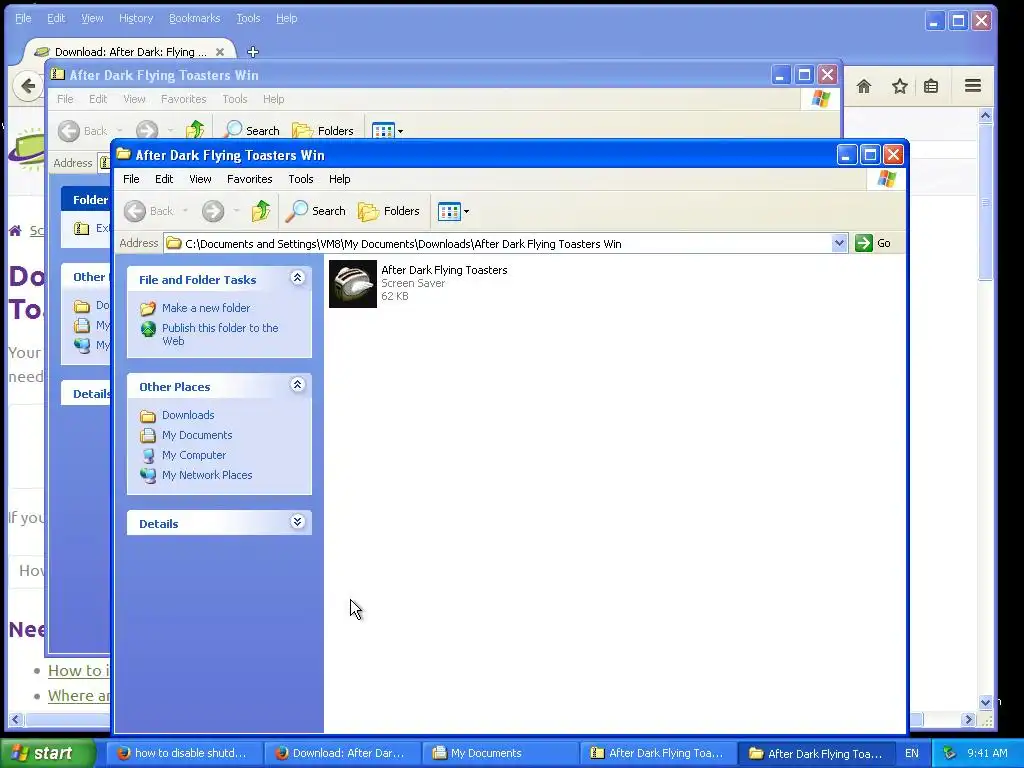Screen dimensions: 1024x768
Task: Go up one folder in front Explorer window
Action: (261, 211)
